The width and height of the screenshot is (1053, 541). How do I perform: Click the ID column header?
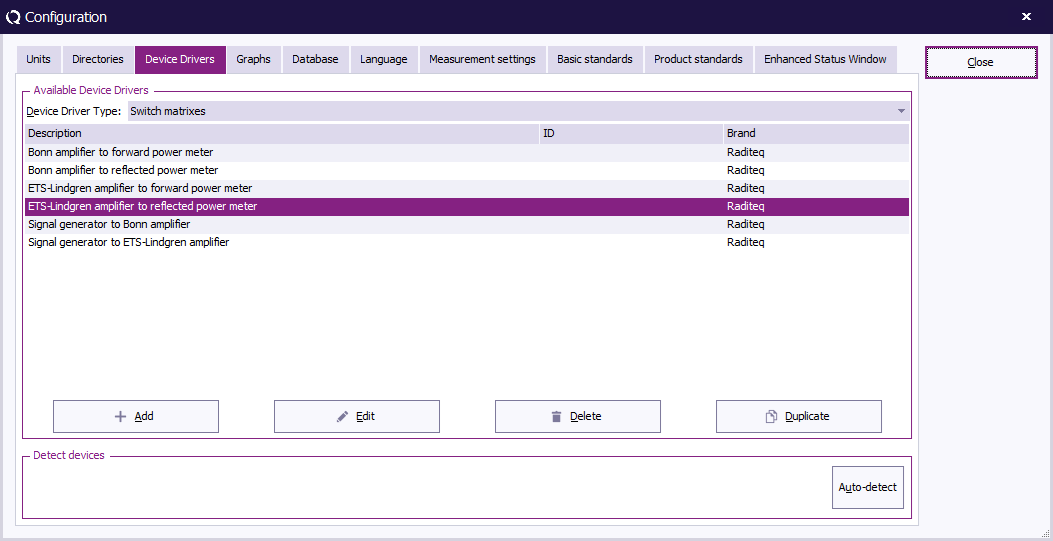coord(630,133)
